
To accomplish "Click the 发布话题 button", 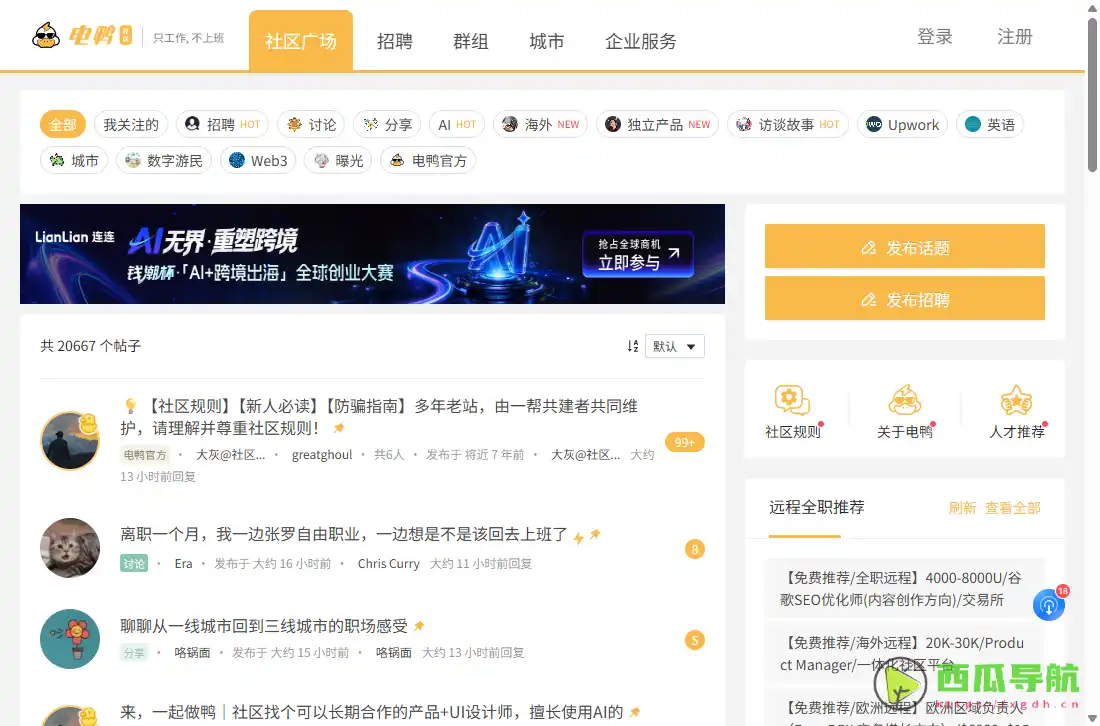I will [904, 246].
